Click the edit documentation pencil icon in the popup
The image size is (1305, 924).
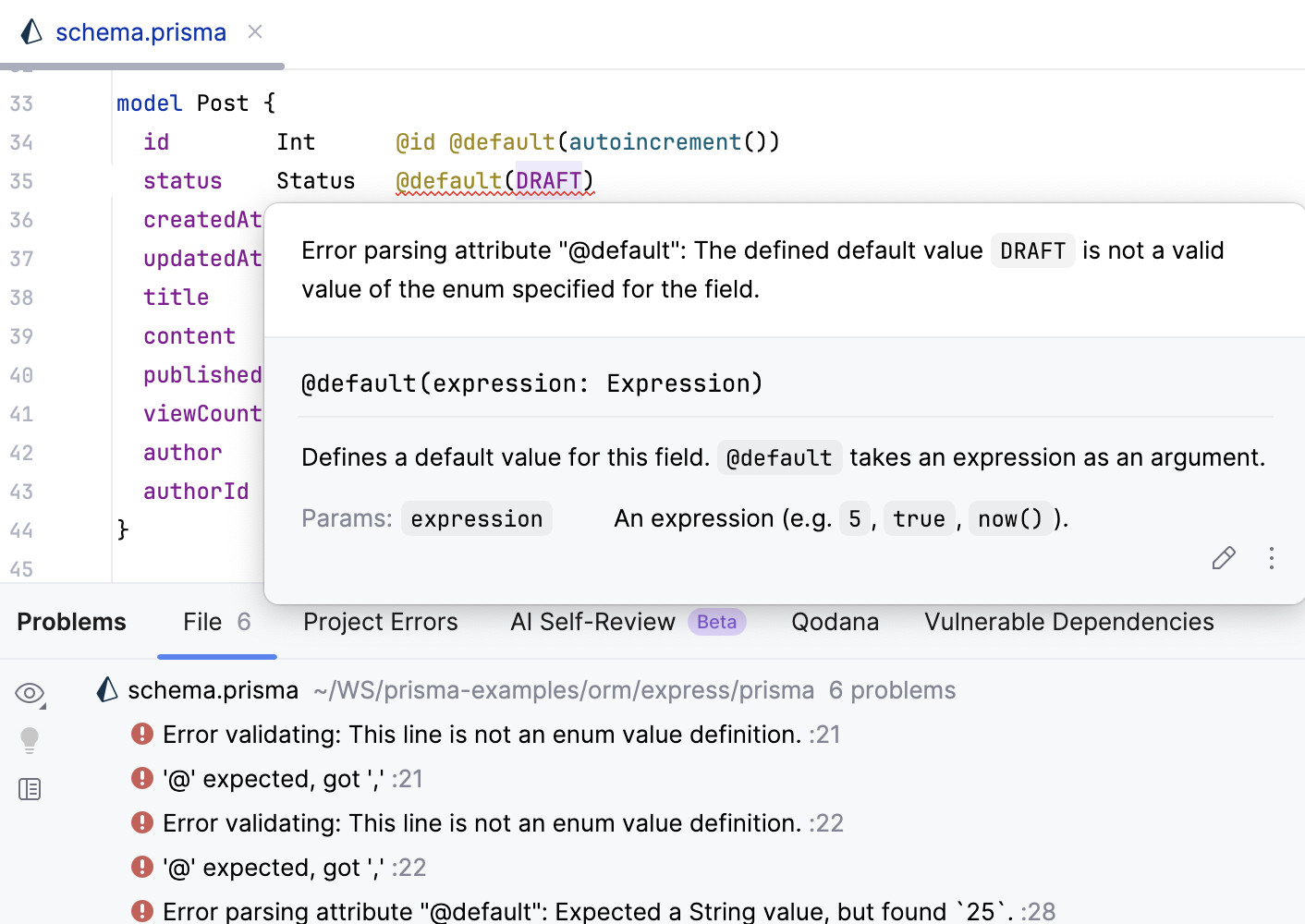pyautogui.click(x=1223, y=558)
